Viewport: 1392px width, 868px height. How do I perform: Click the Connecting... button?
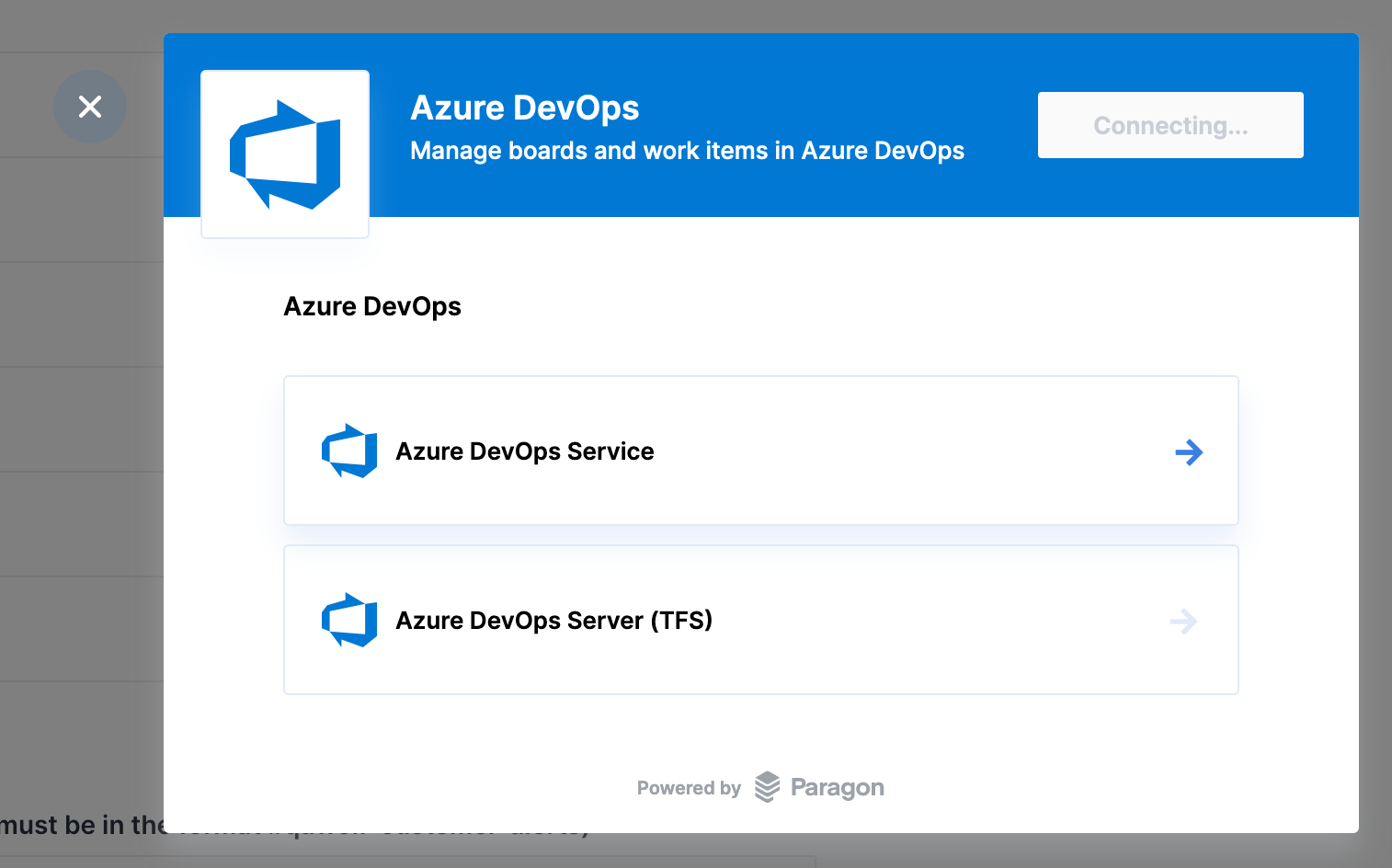pyautogui.click(x=1170, y=125)
